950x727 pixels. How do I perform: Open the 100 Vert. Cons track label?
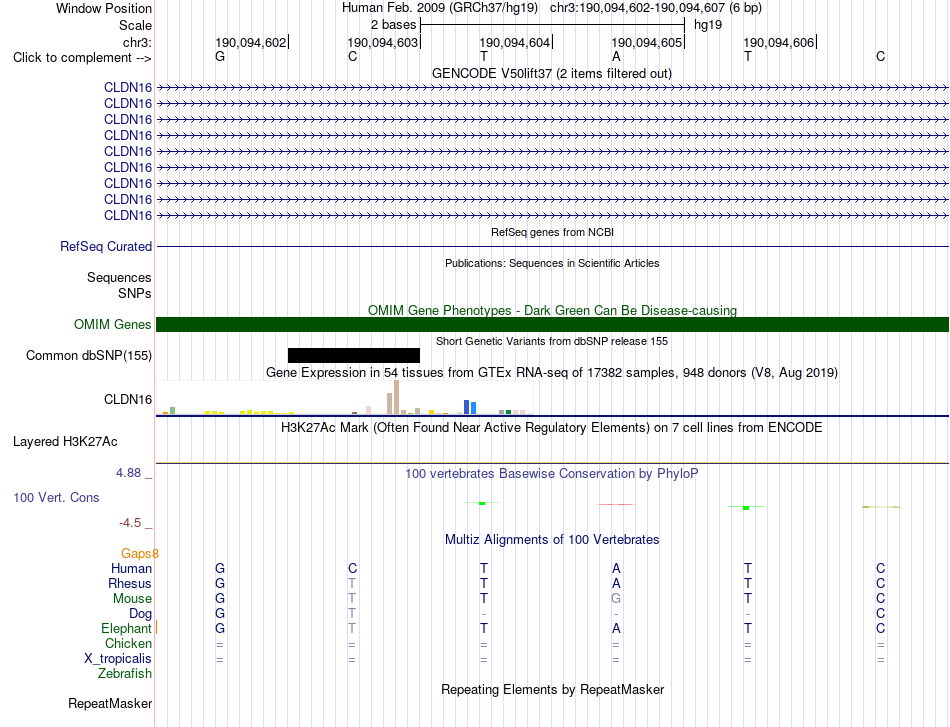(56, 497)
